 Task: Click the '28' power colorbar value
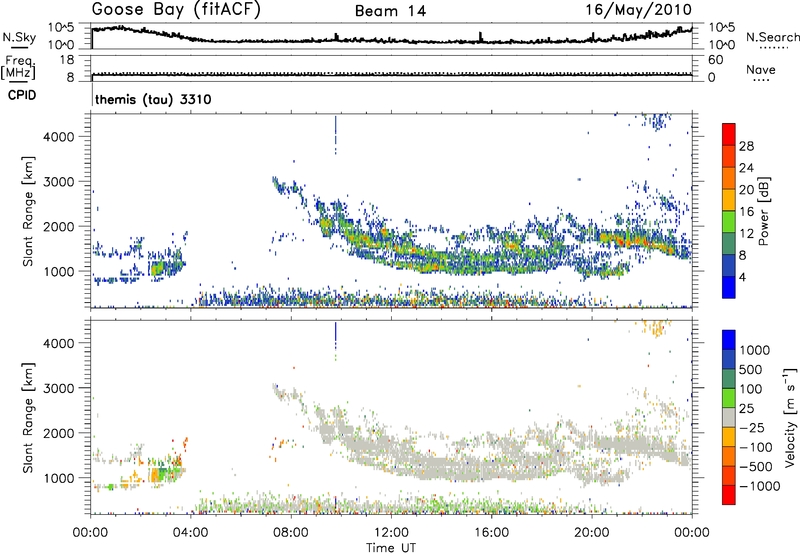(746, 146)
